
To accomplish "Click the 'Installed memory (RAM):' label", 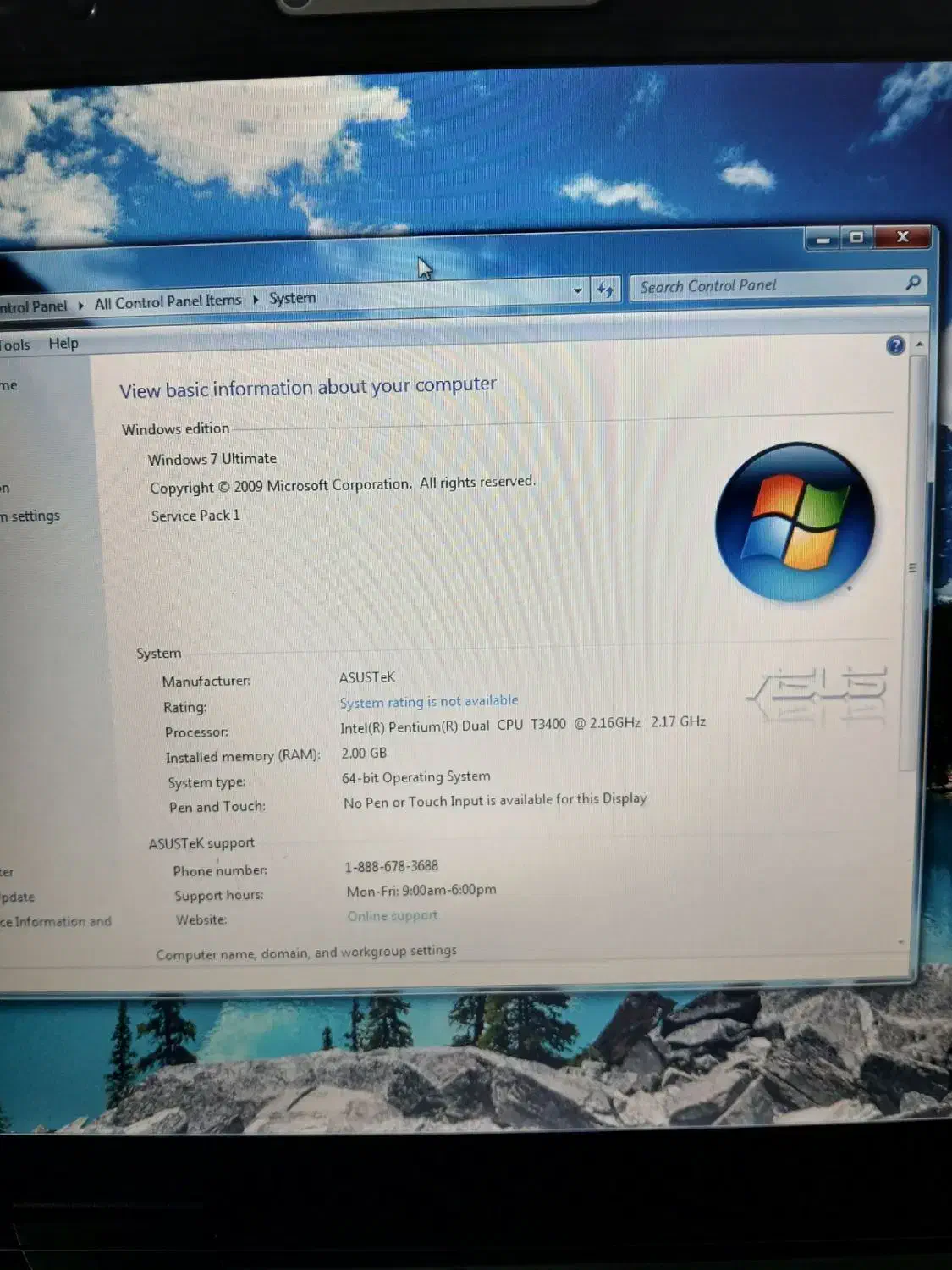I will click(243, 756).
